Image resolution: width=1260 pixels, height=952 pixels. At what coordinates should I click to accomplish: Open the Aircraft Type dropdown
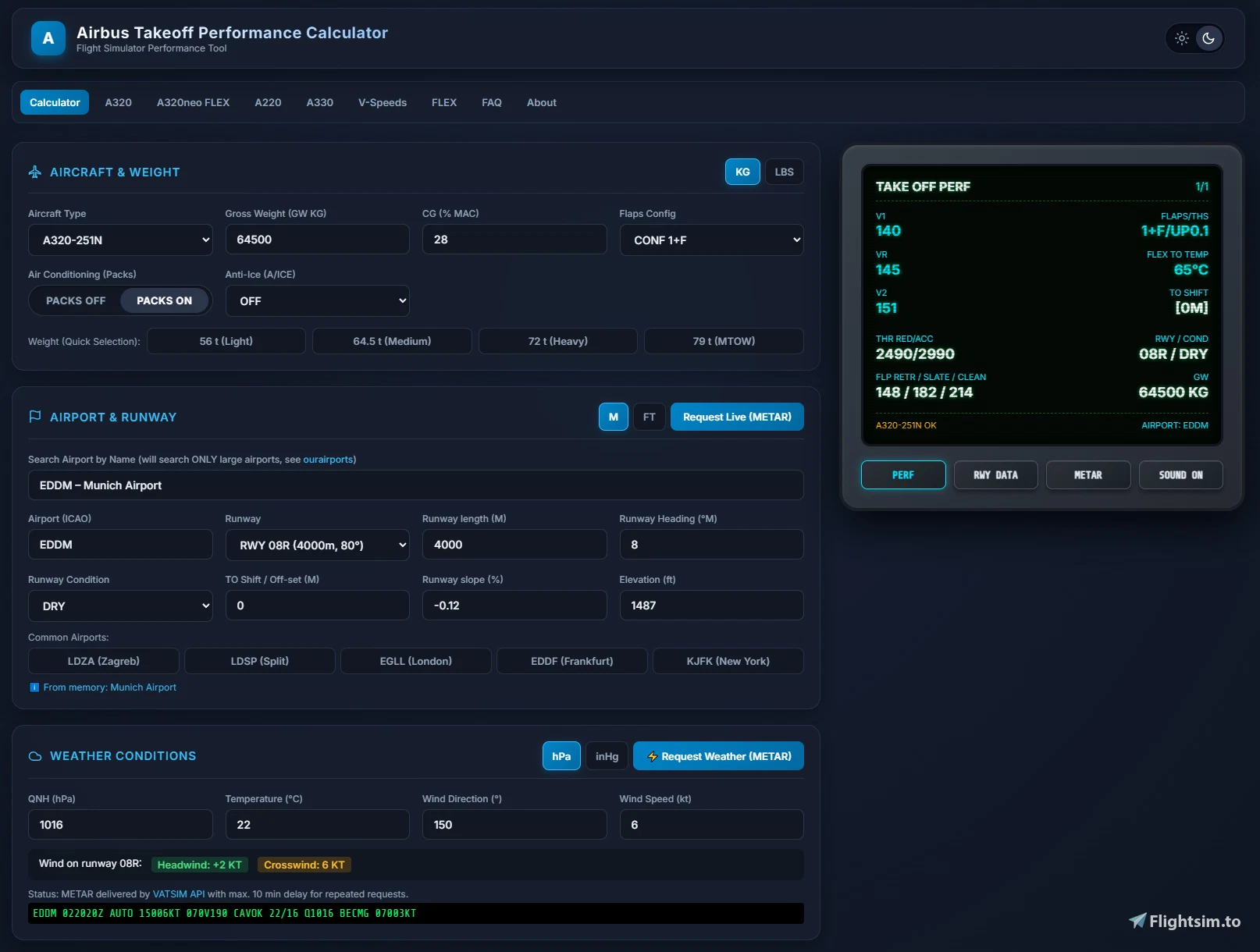(120, 240)
